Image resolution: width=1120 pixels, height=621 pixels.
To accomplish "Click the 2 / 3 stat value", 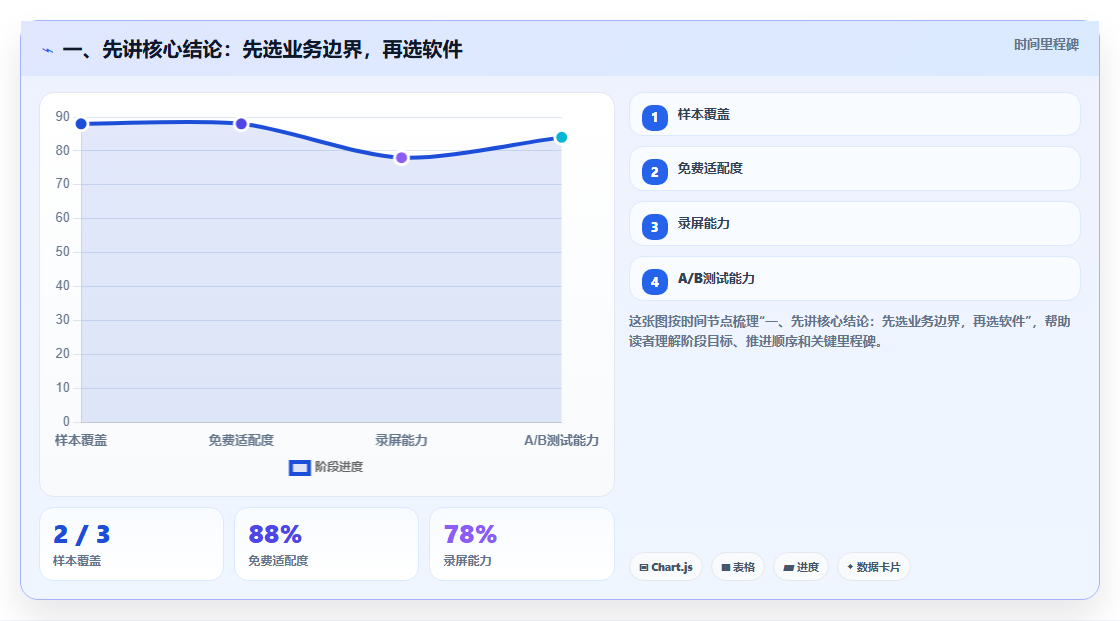I will (81, 534).
